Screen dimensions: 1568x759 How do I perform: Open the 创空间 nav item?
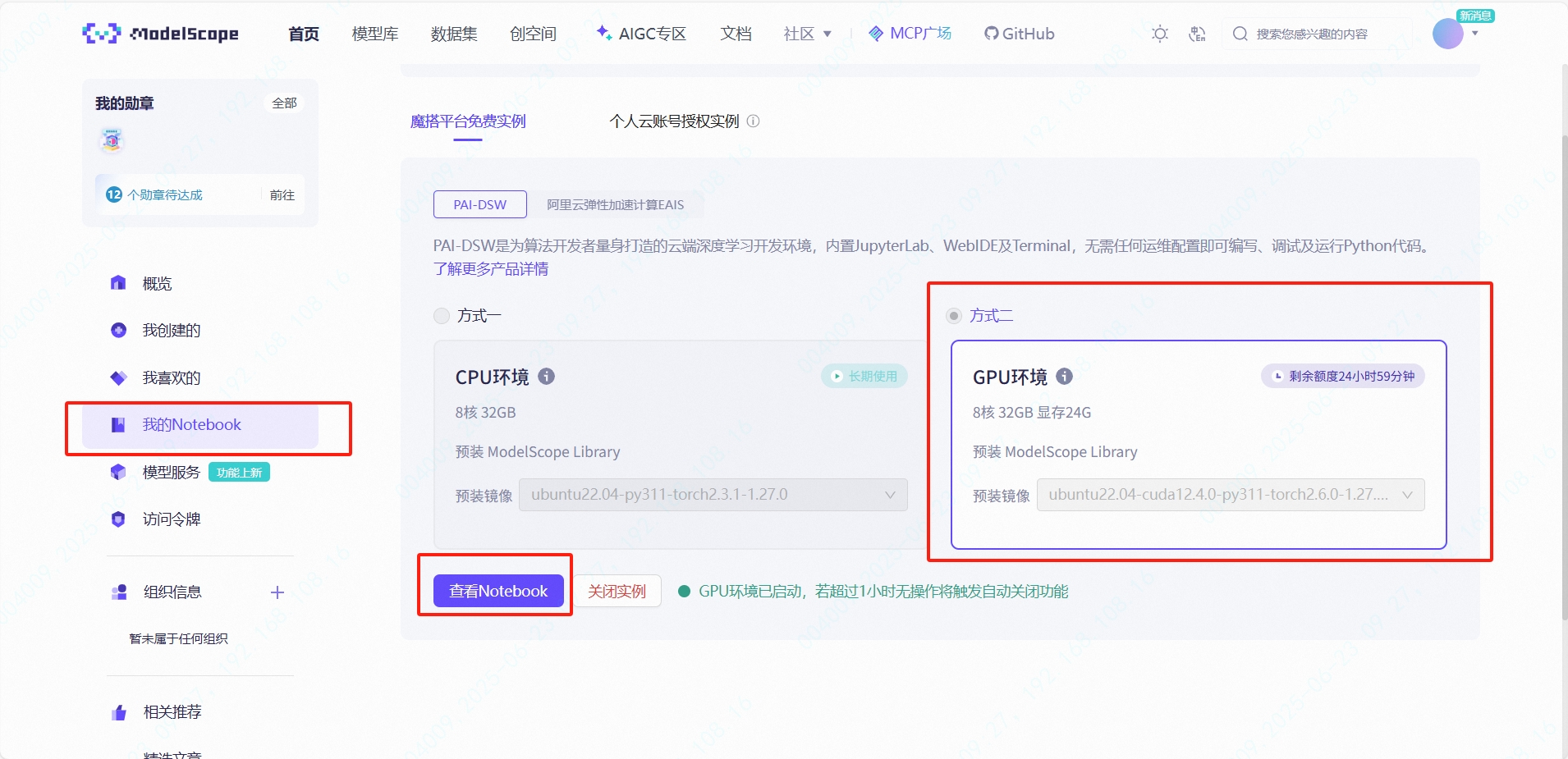click(x=533, y=34)
